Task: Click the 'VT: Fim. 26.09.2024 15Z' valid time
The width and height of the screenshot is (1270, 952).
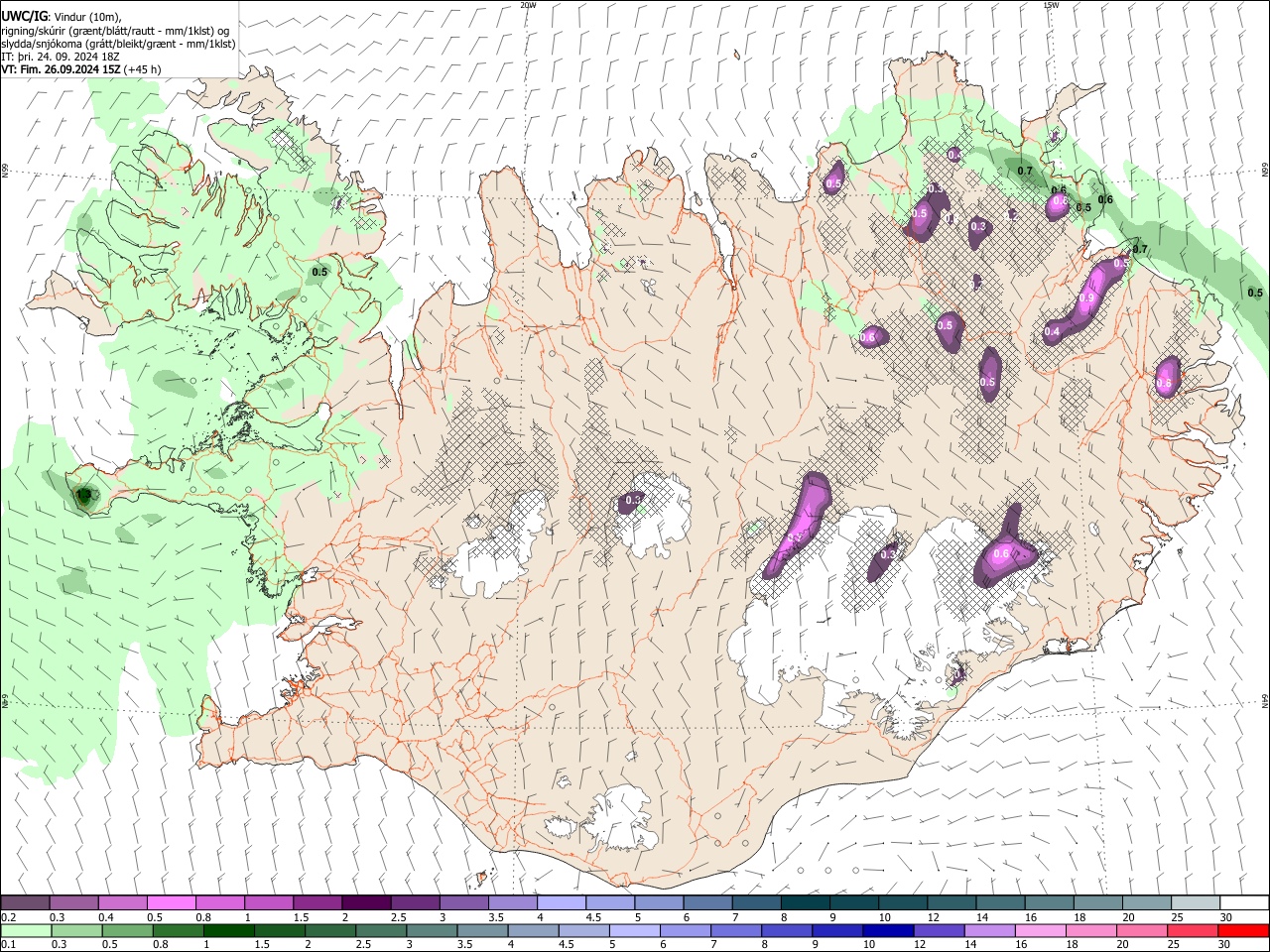Action: pyautogui.click(x=62, y=69)
